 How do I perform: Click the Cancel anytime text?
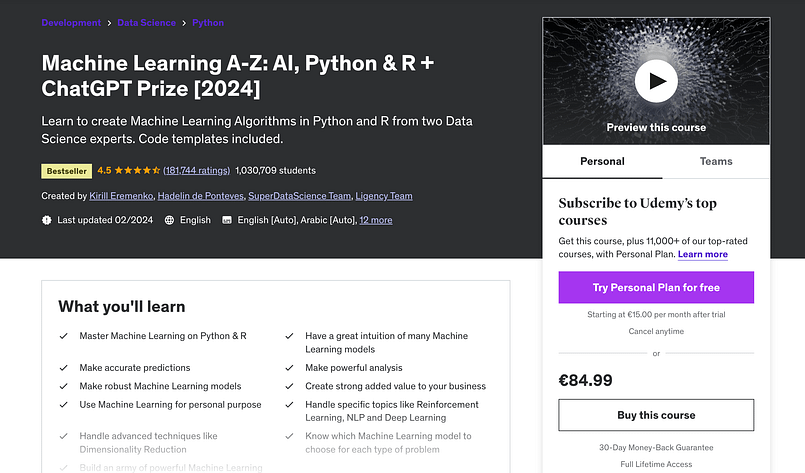click(656, 331)
